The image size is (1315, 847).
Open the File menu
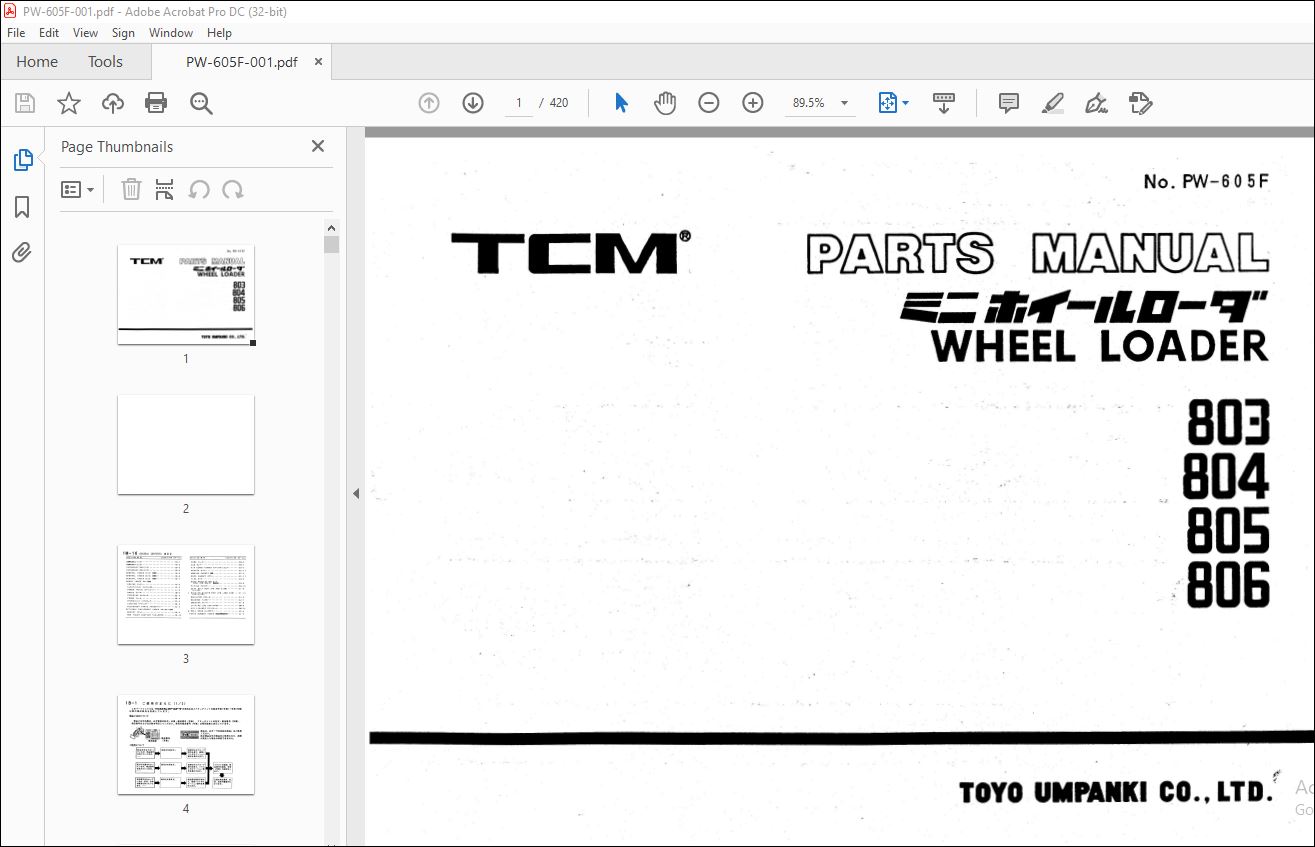(16, 33)
